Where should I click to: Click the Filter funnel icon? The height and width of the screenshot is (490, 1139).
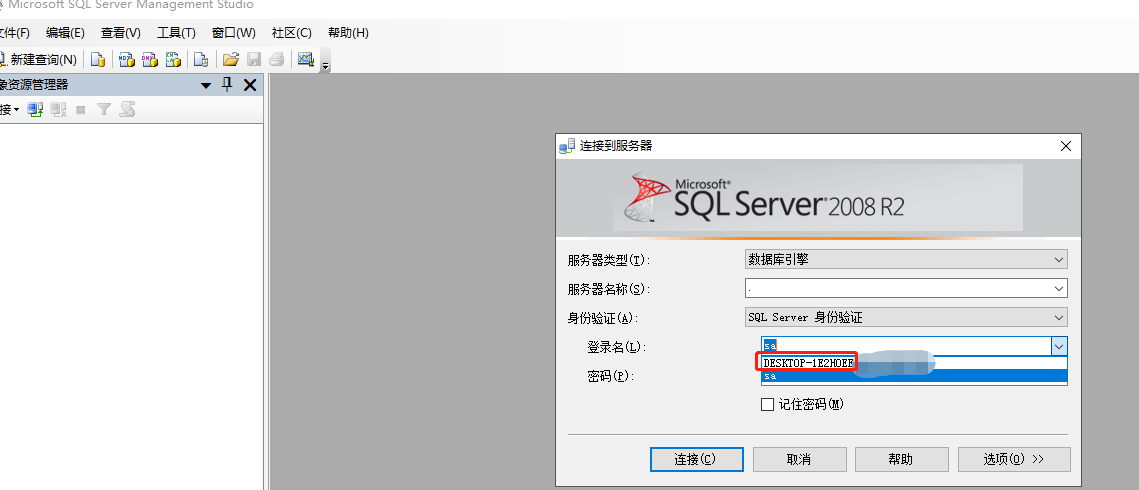click(104, 110)
